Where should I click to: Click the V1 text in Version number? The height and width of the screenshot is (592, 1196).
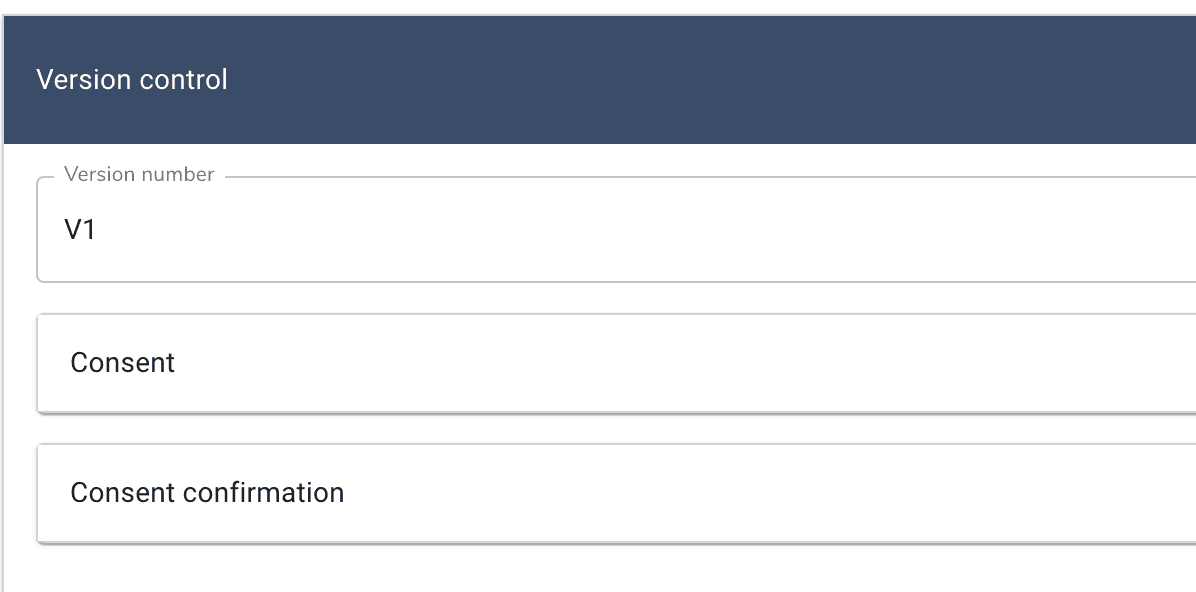pyautogui.click(x=80, y=230)
